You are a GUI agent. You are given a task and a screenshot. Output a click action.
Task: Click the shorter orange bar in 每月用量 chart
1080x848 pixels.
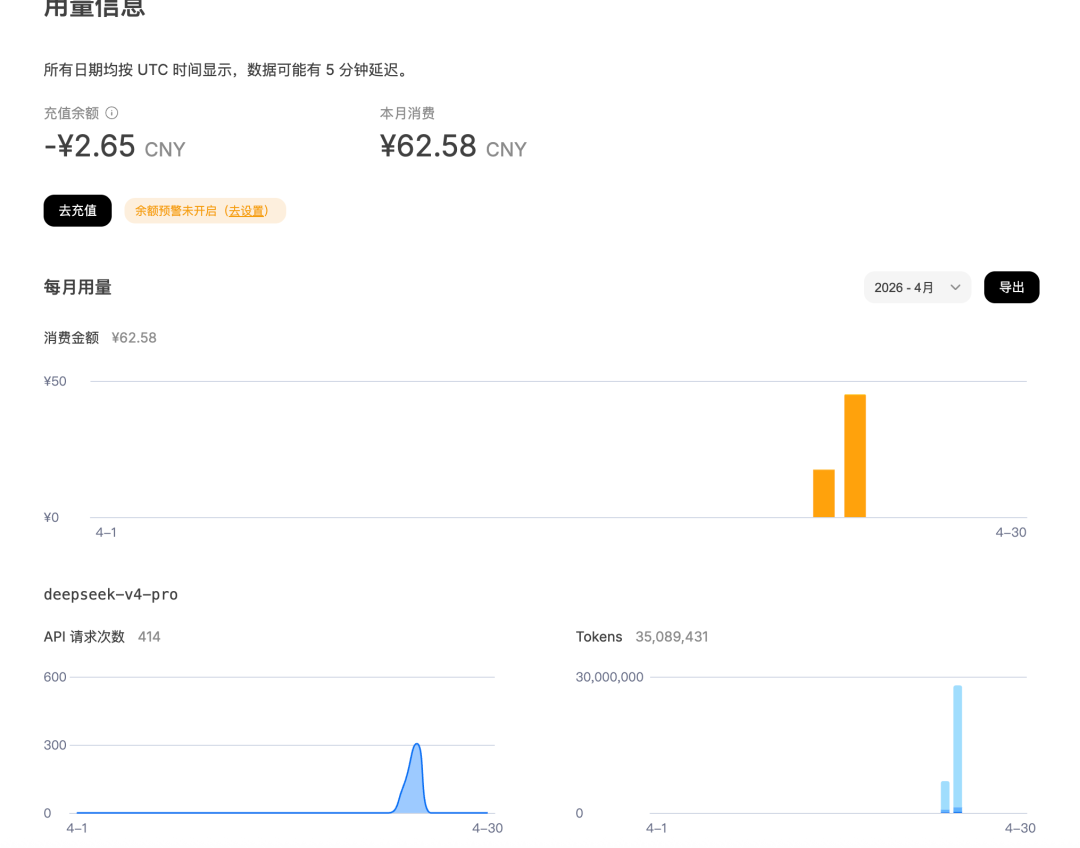click(826, 495)
